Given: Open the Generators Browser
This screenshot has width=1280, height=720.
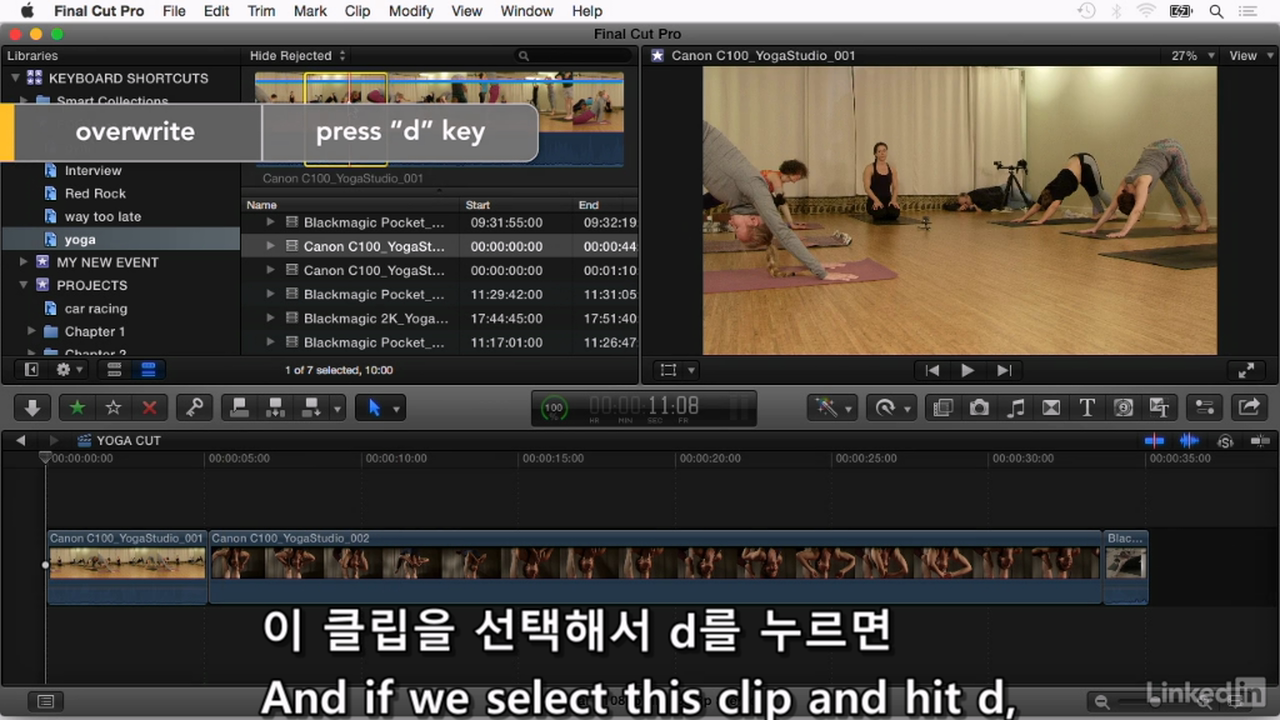Looking at the screenshot, I should coord(1123,408).
